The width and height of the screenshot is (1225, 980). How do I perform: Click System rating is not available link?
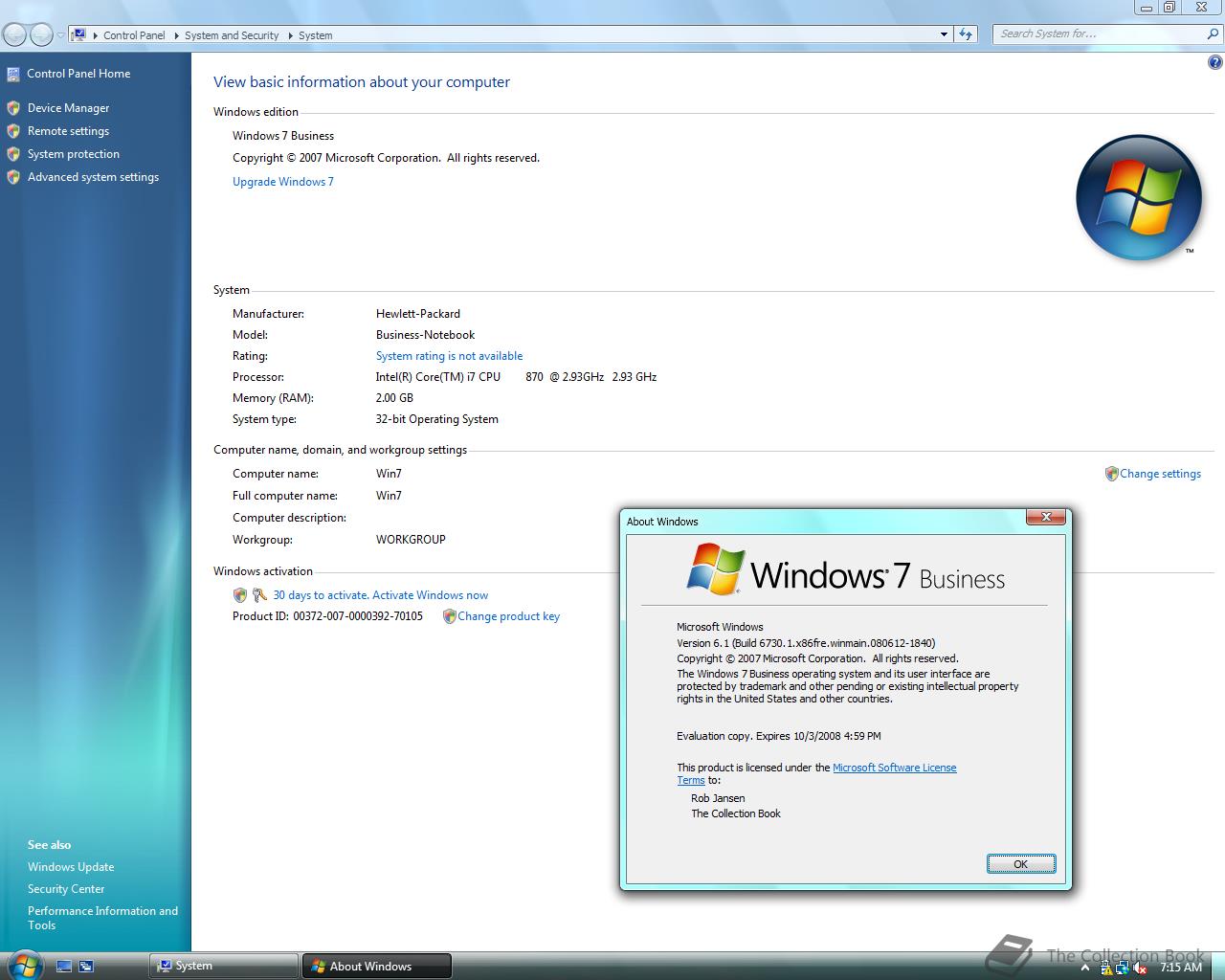(x=449, y=356)
